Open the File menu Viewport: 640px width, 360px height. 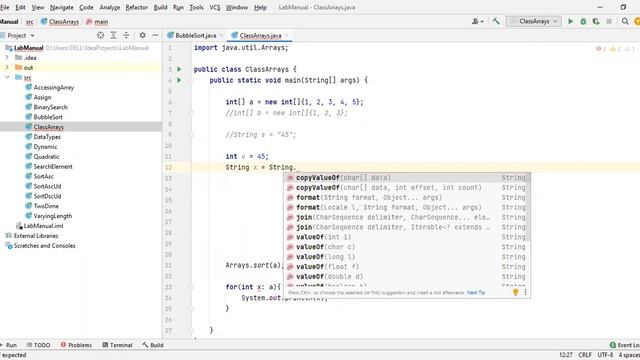4,7
